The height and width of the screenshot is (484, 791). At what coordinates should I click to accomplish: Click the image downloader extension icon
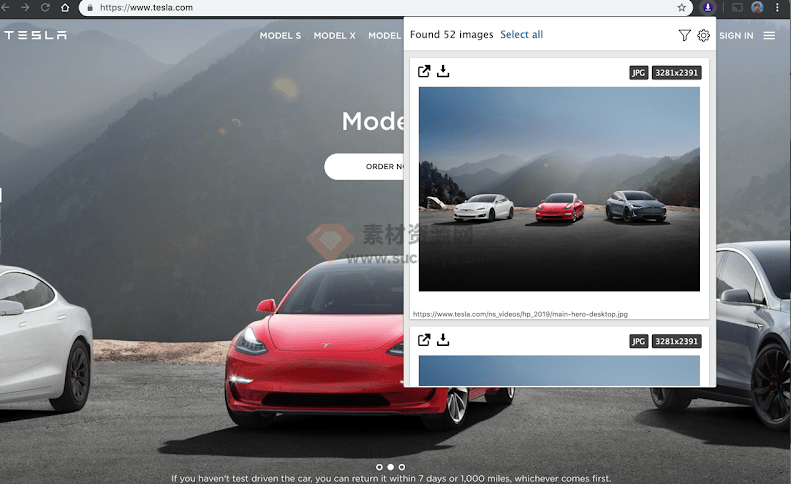708,7
